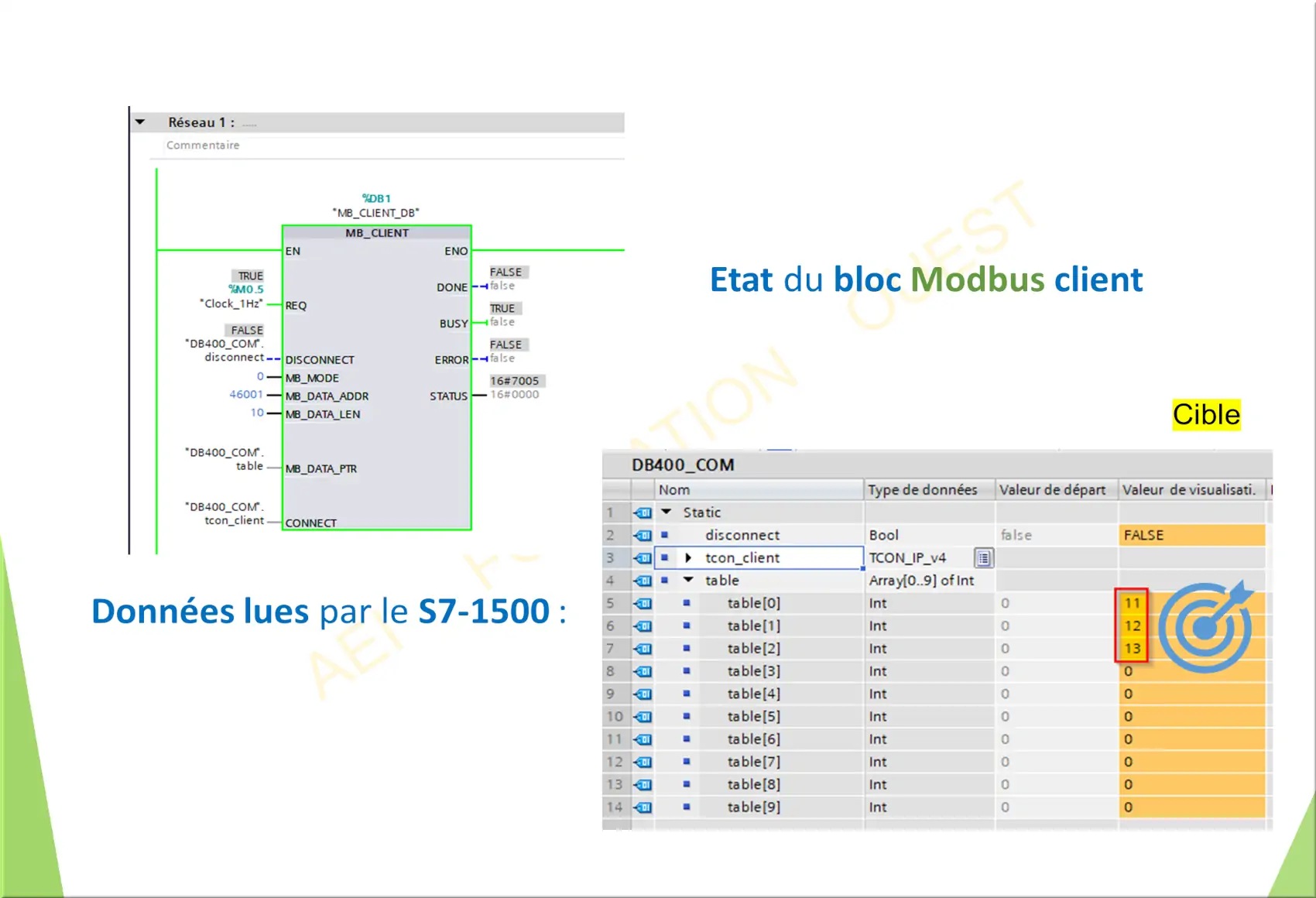Click the "DB400_COM".tcon_client CONNECT operand
The image size is (1316, 898).
pos(224,513)
